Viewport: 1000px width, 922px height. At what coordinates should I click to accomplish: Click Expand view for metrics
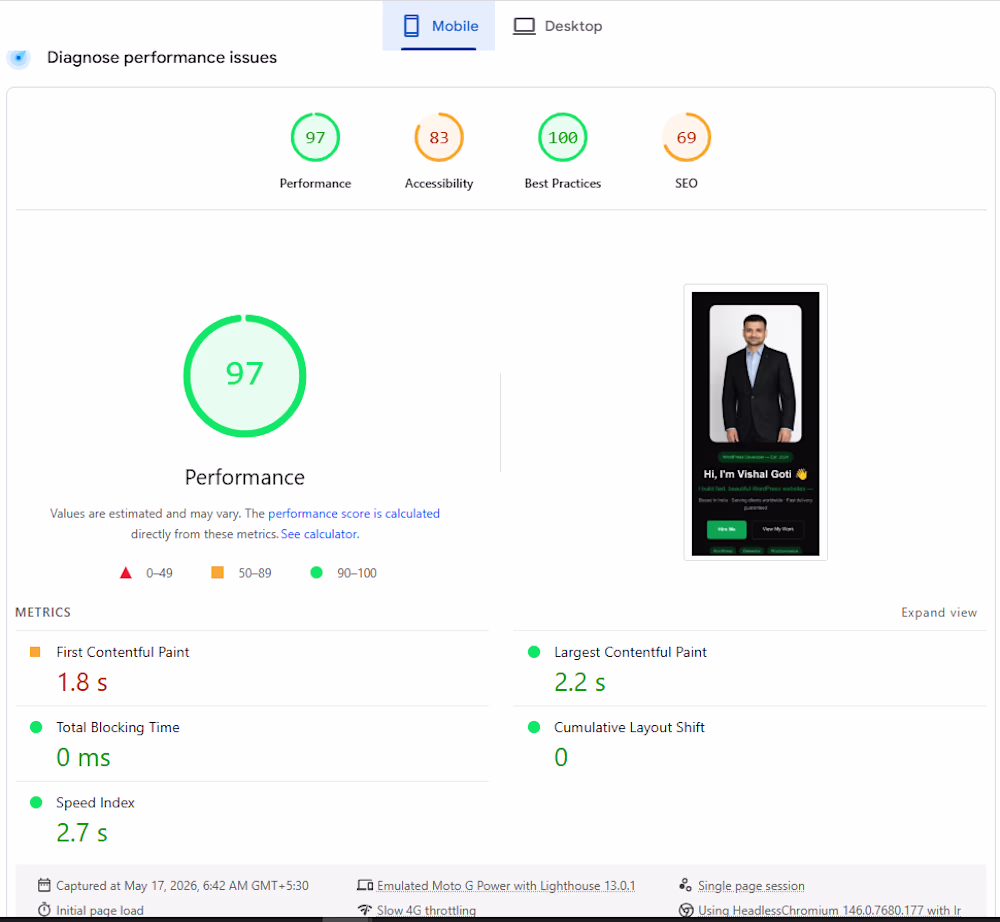tap(939, 613)
